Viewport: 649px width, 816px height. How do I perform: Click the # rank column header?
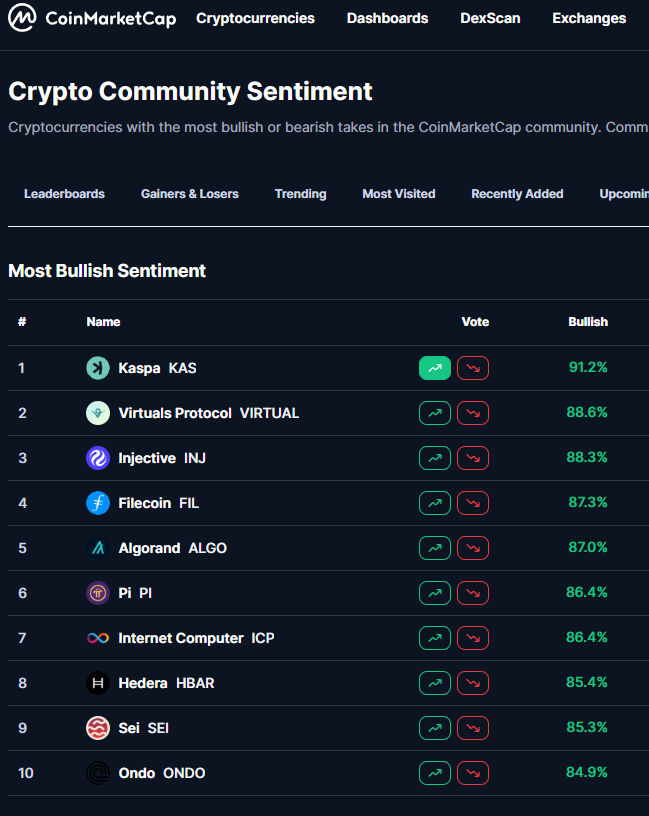(22, 322)
